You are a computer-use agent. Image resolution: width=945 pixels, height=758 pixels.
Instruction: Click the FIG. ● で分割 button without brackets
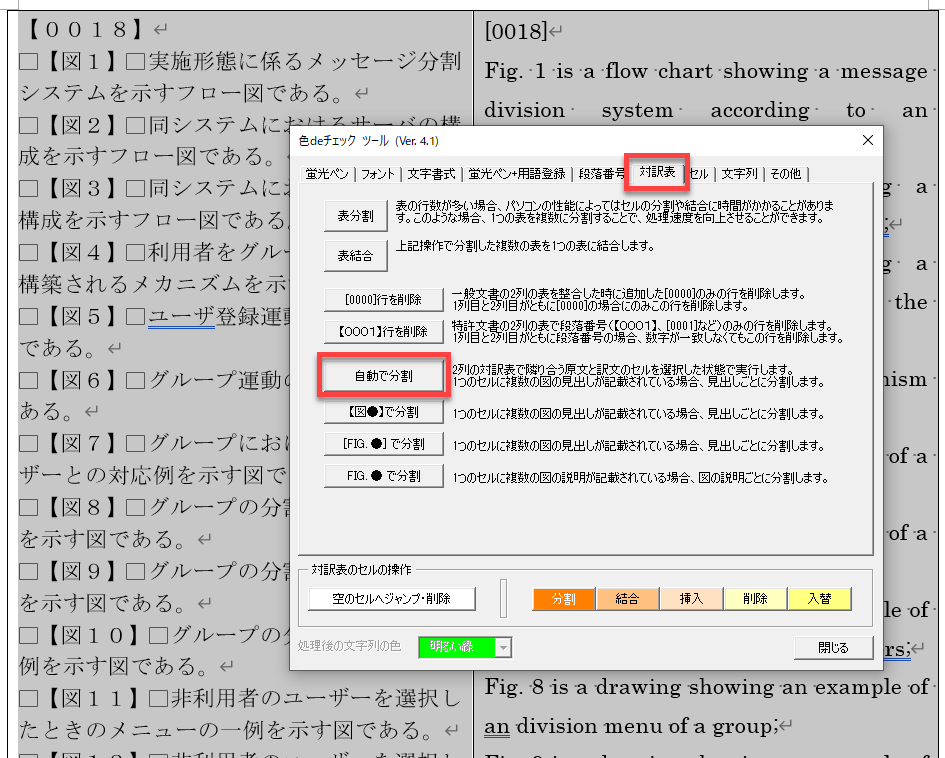tap(383, 476)
